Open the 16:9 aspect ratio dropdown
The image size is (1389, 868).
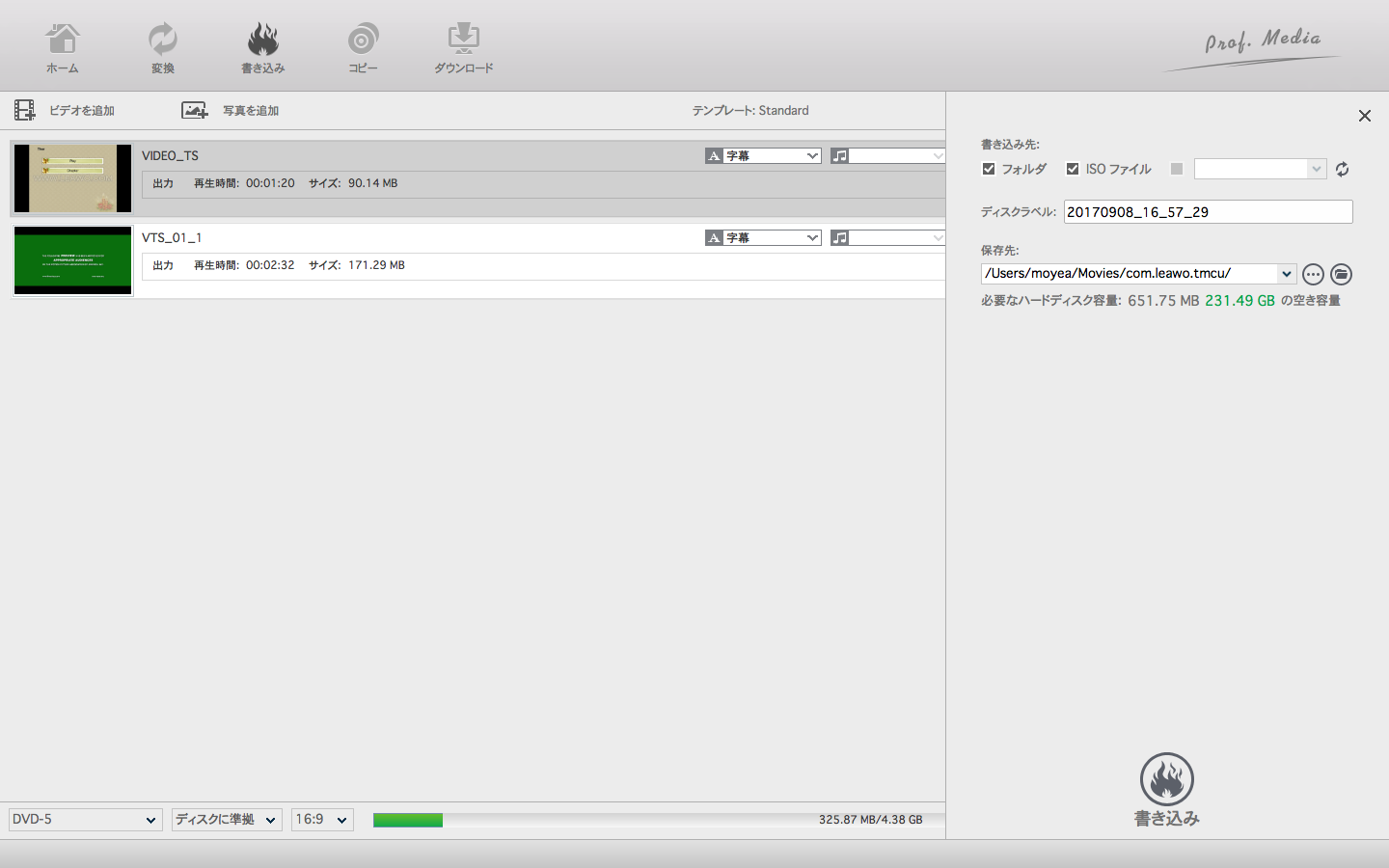[322, 820]
